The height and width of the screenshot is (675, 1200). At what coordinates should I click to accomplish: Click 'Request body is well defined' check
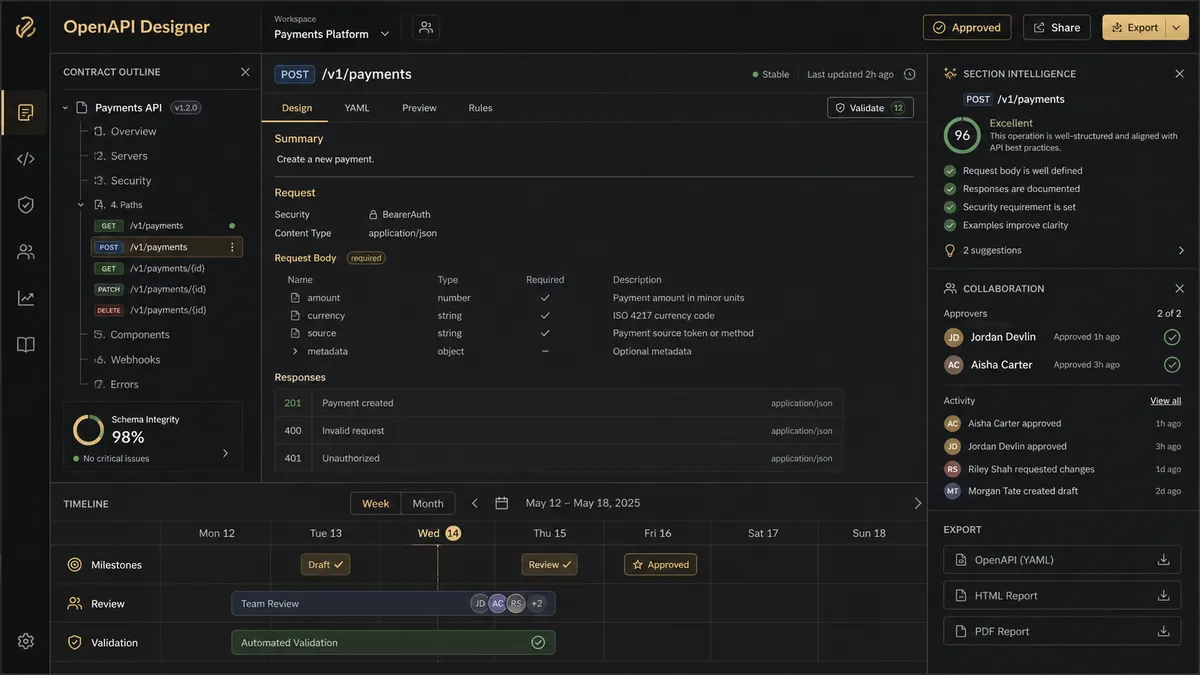950,171
